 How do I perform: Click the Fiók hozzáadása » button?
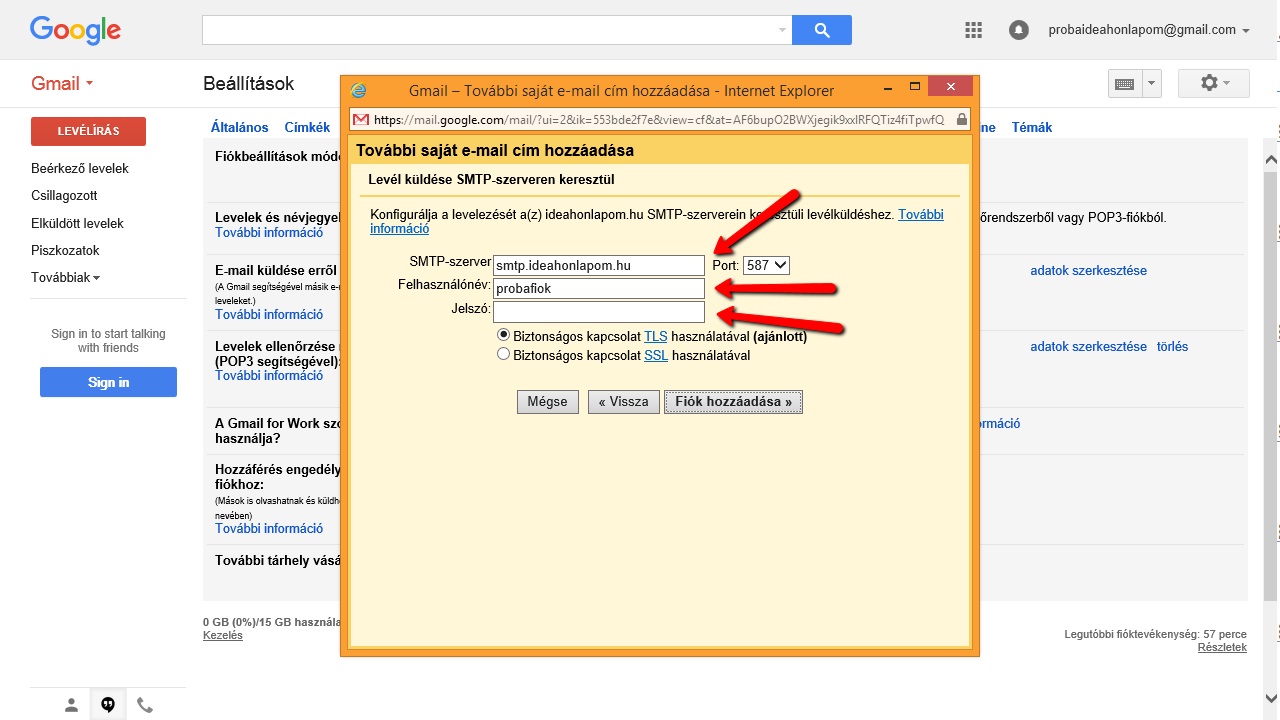(733, 402)
